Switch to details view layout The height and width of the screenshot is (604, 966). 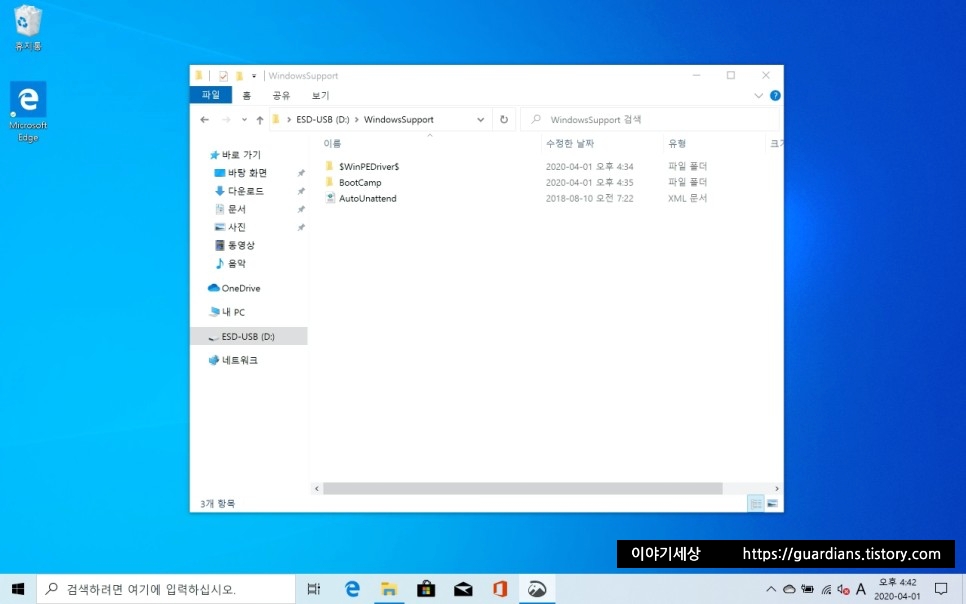[x=755, y=504]
